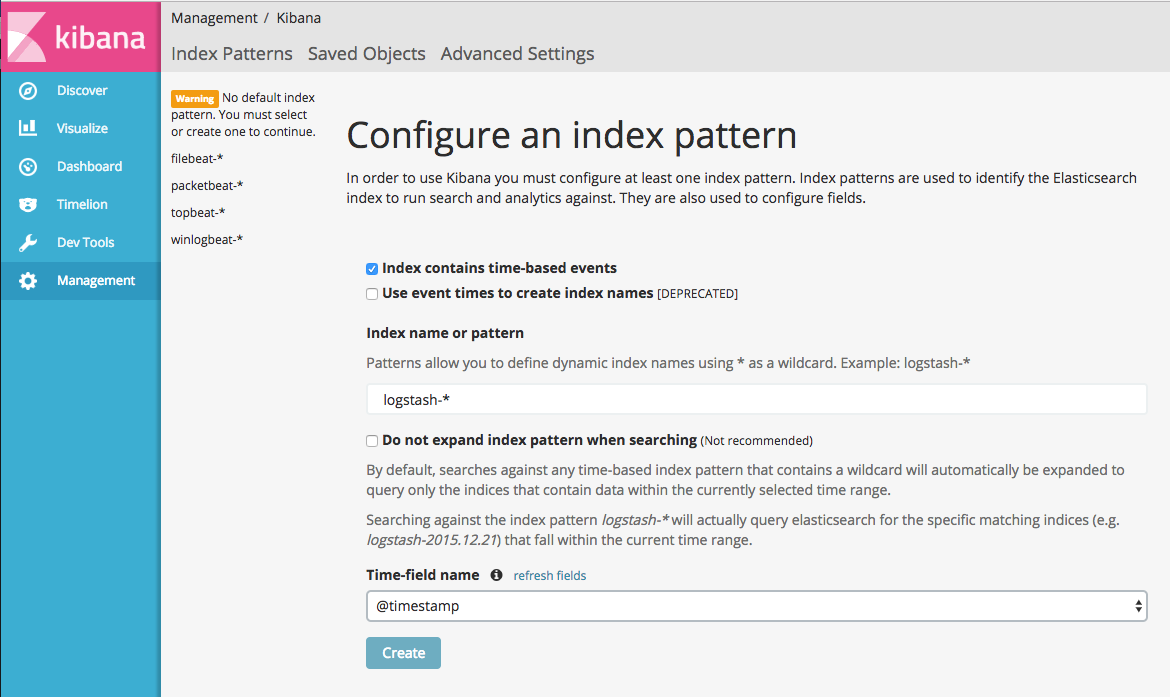Focus the index name field containing logstash-*
Viewport: 1170px width, 697px height.
coord(756,399)
